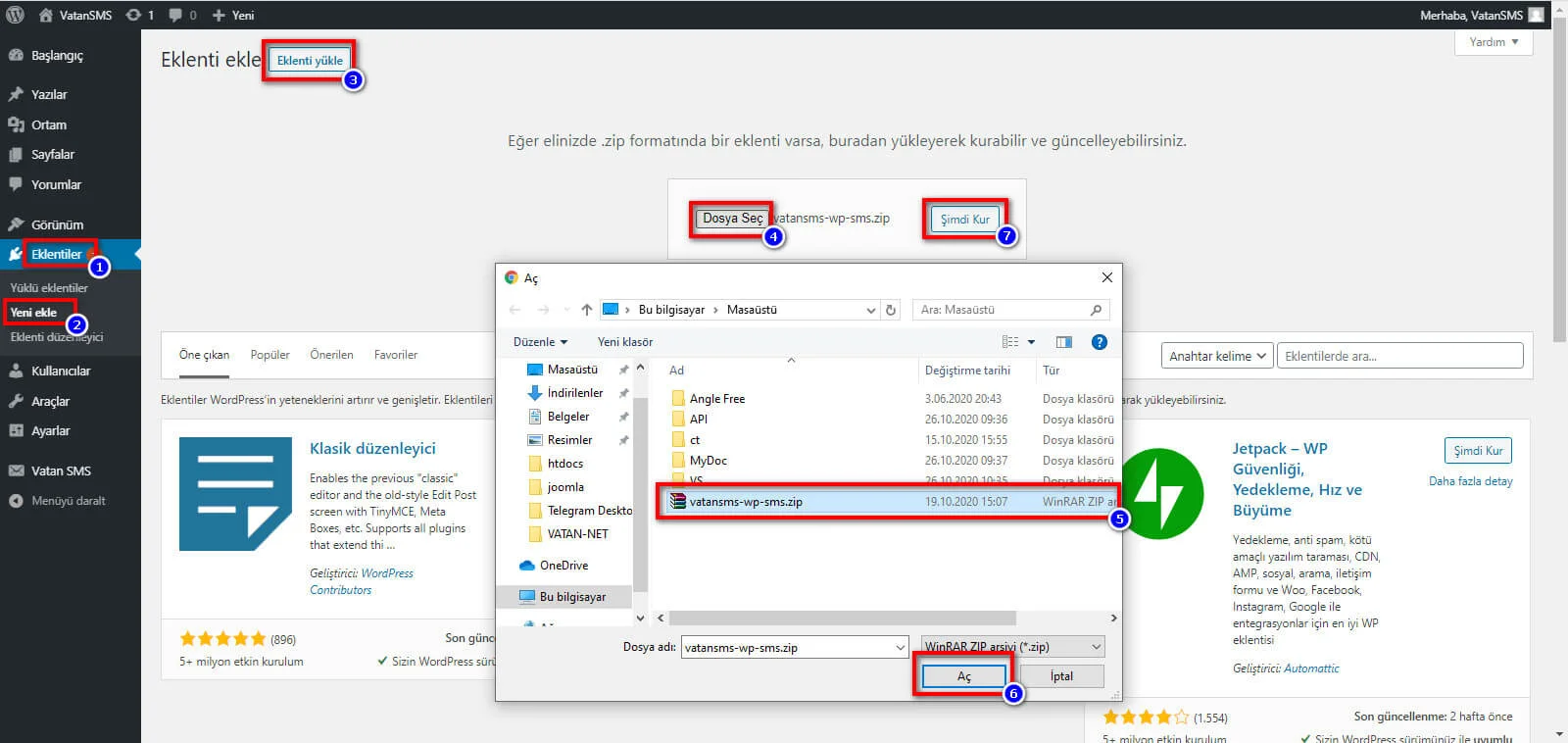Open the Vatan SMS menu item

point(61,471)
